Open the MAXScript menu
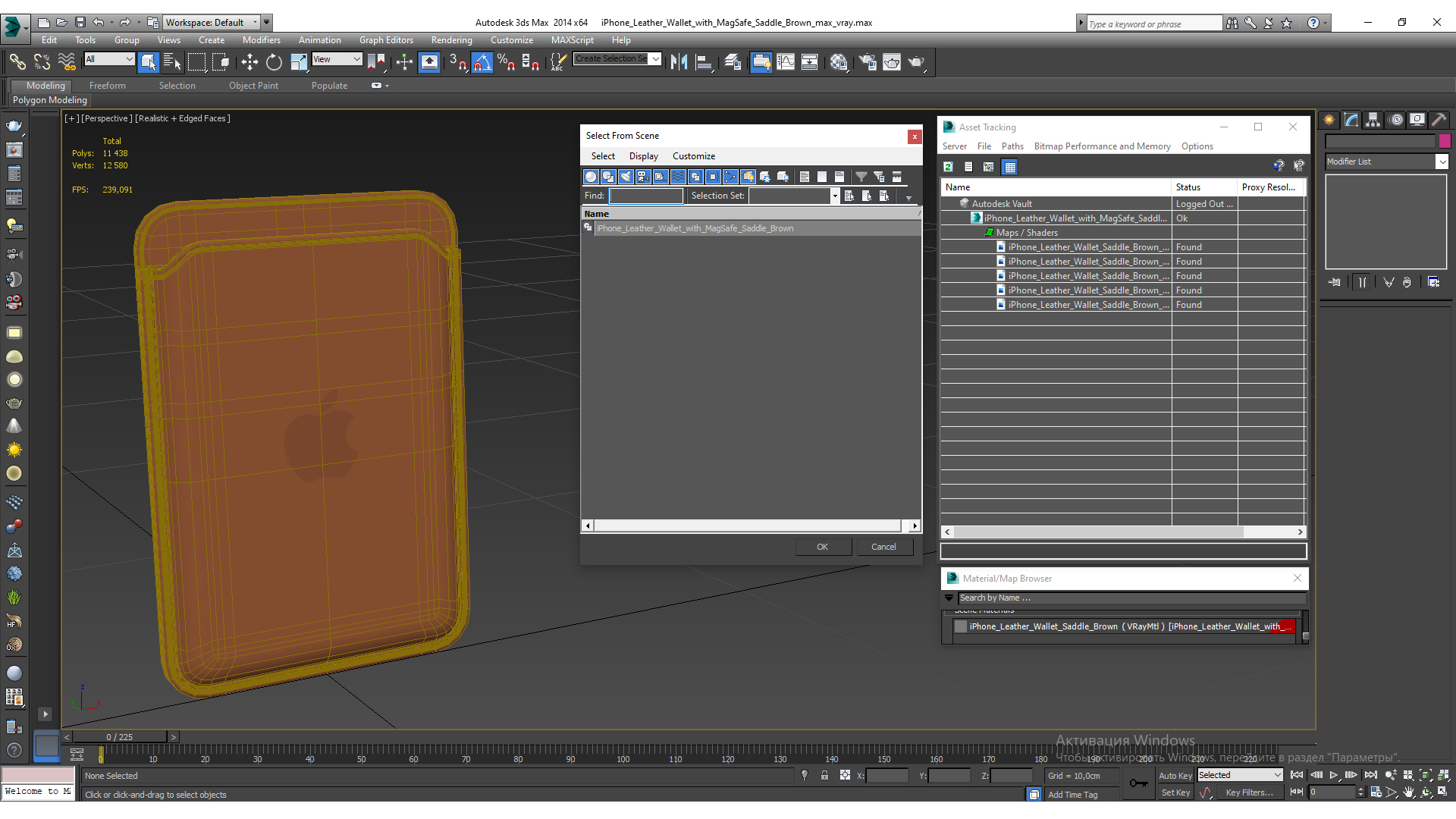 tap(573, 40)
